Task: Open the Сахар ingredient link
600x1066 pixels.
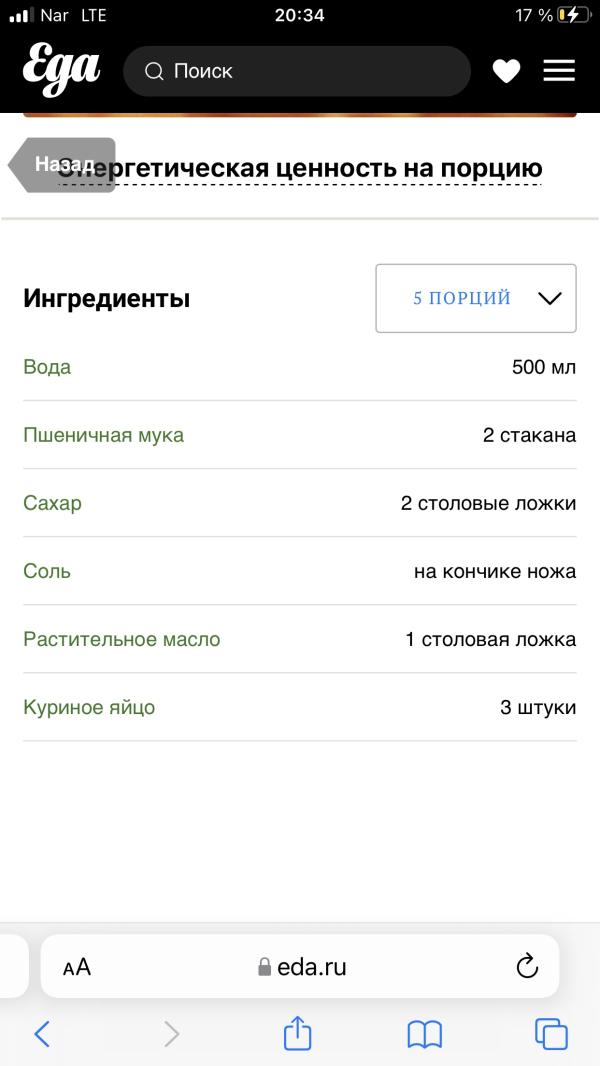Action: pos(52,503)
